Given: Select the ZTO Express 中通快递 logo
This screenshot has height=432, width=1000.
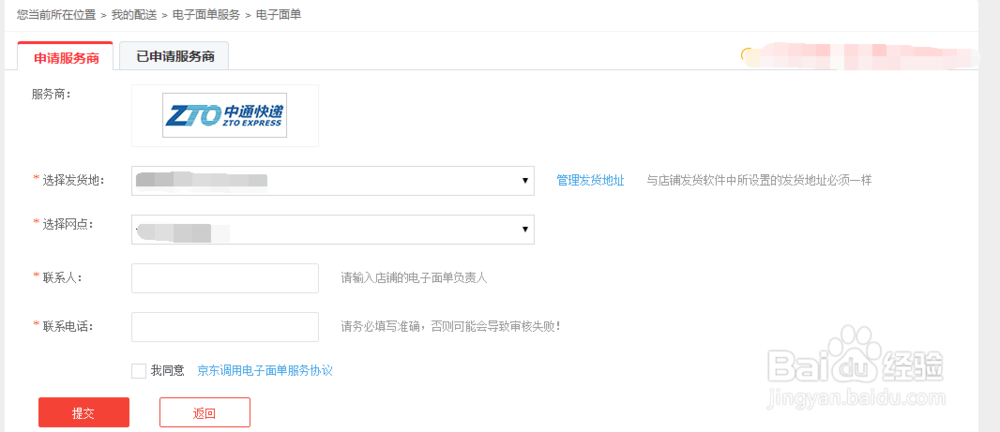Looking at the screenshot, I should (x=224, y=115).
